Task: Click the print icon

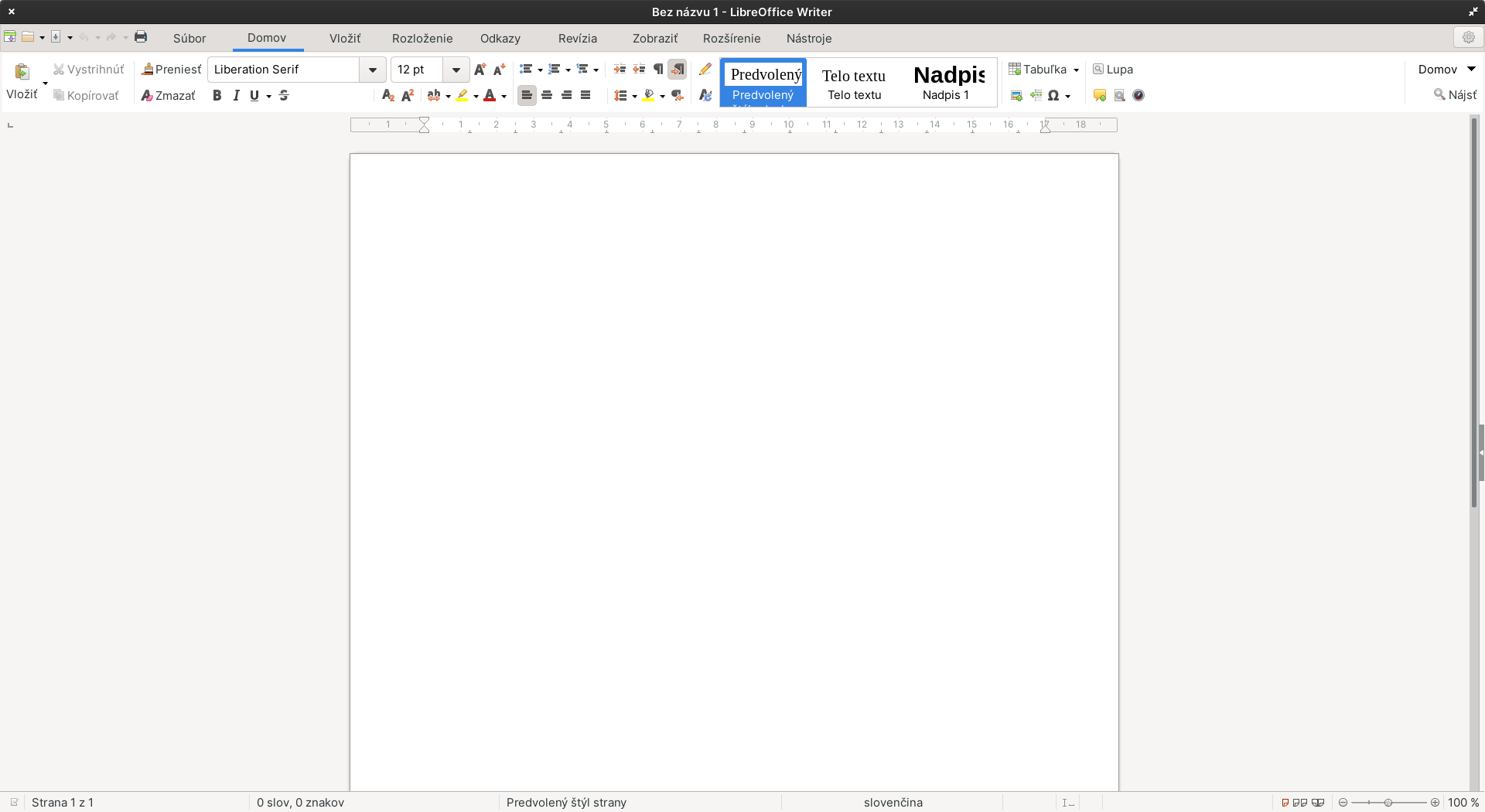Action: [141, 37]
